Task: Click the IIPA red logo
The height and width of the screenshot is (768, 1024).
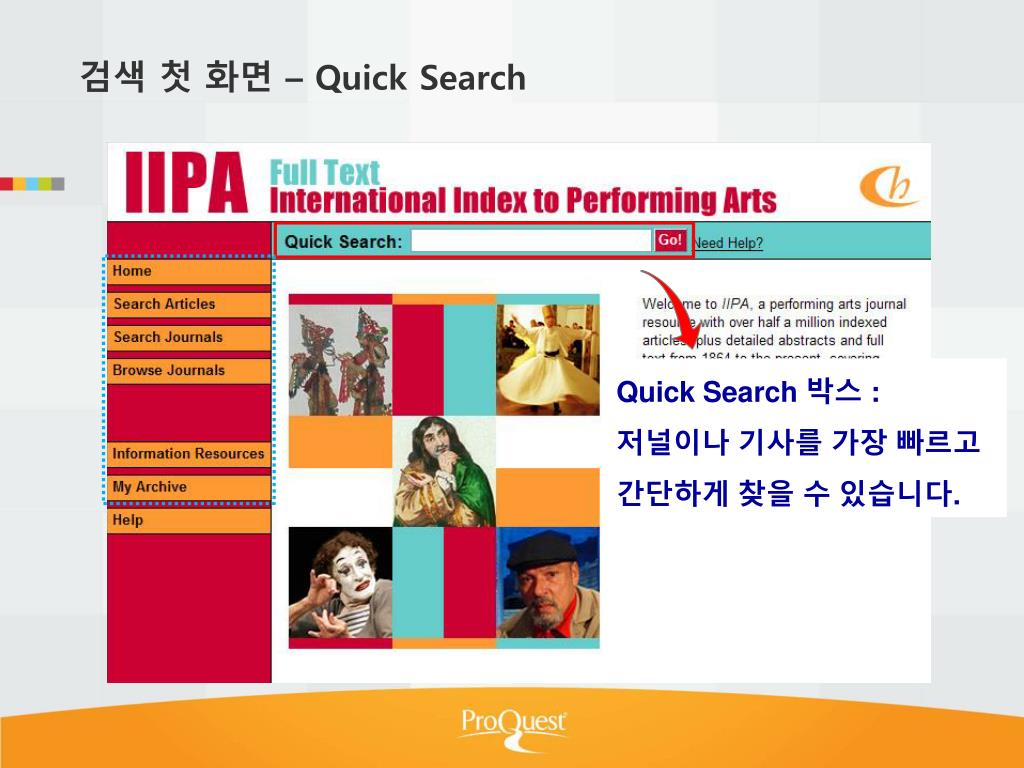Action: click(186, 182)
